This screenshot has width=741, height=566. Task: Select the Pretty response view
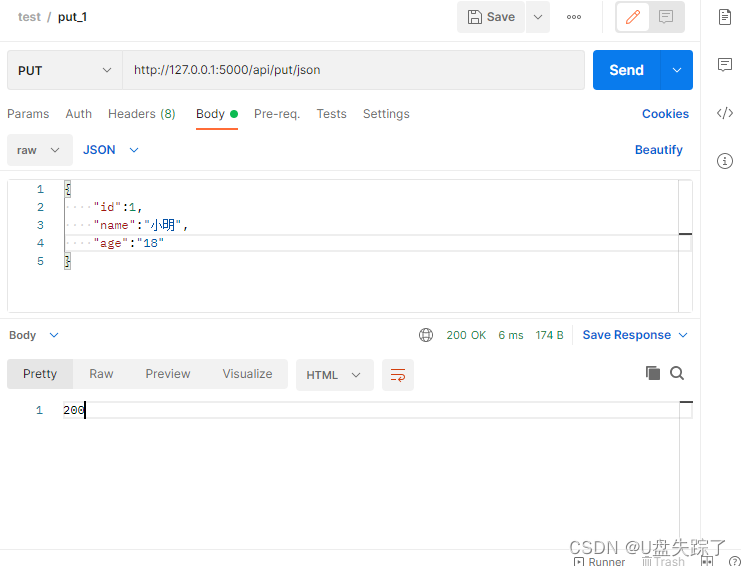(40, 374)
